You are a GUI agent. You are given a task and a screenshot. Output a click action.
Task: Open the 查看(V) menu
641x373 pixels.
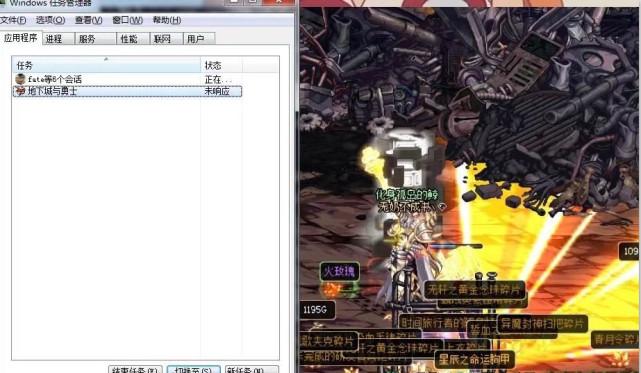[x=88, y=20]
